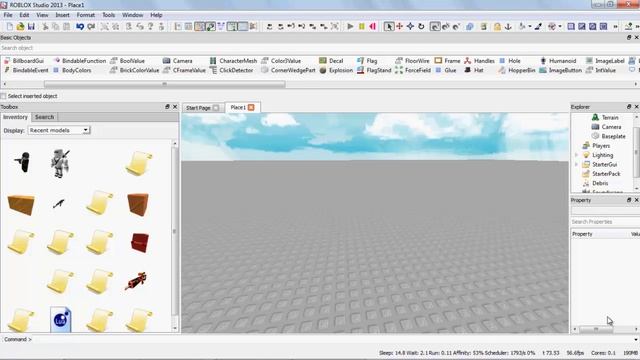
Task: Reset simulation with red rewind button
Action: [373, 27]
